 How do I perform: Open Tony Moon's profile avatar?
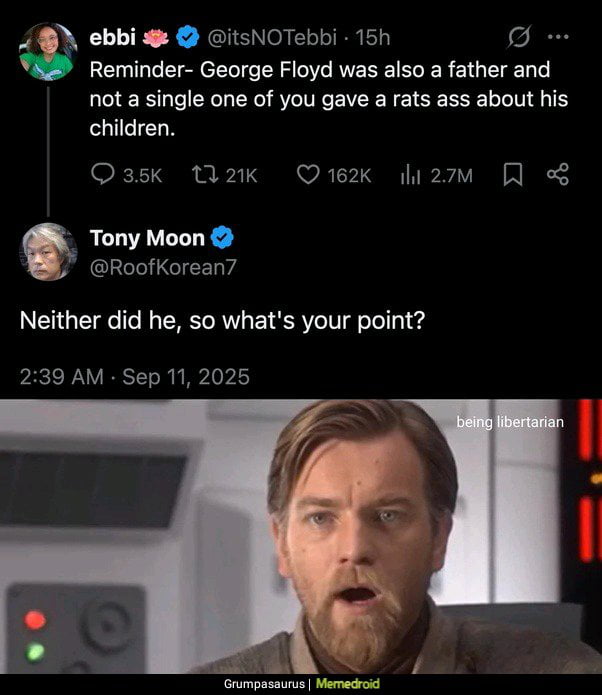coord(47,251)
